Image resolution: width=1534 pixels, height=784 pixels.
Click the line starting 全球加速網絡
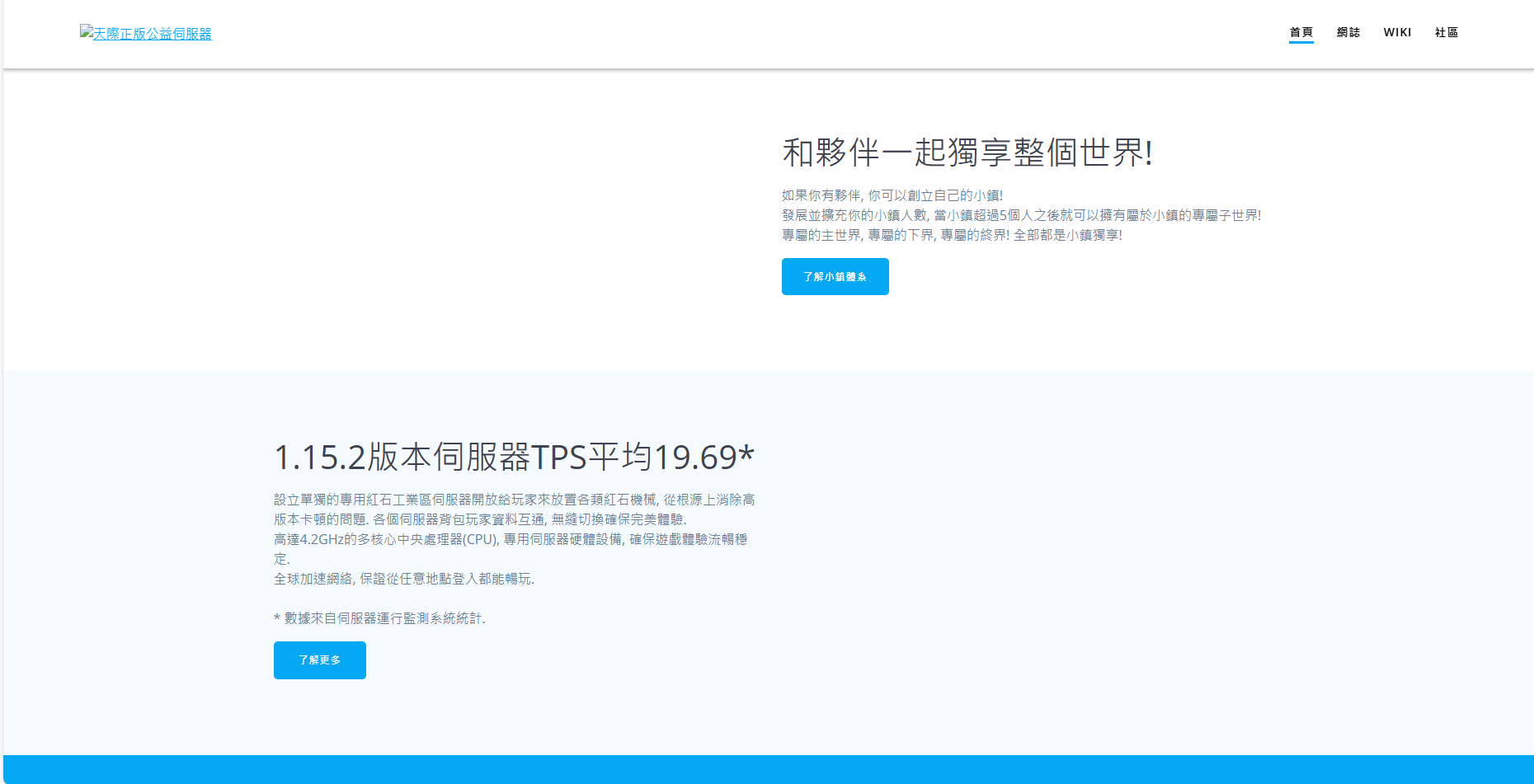403,579
